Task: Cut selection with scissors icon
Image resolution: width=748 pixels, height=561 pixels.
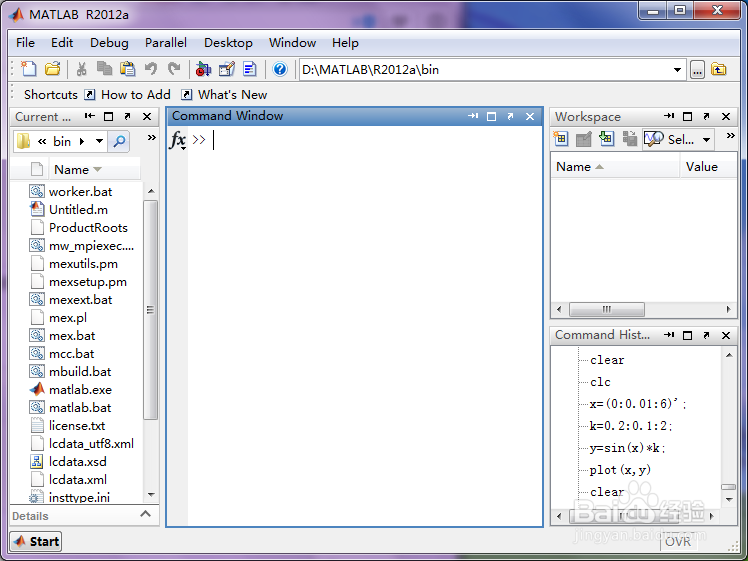Action: coord(82,69)
